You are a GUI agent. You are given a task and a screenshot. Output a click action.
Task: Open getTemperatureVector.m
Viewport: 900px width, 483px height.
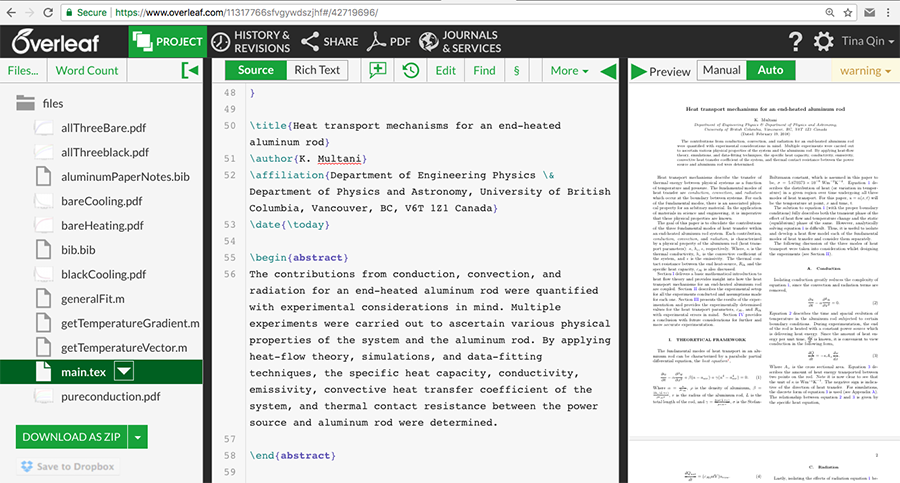click(124, 347)
